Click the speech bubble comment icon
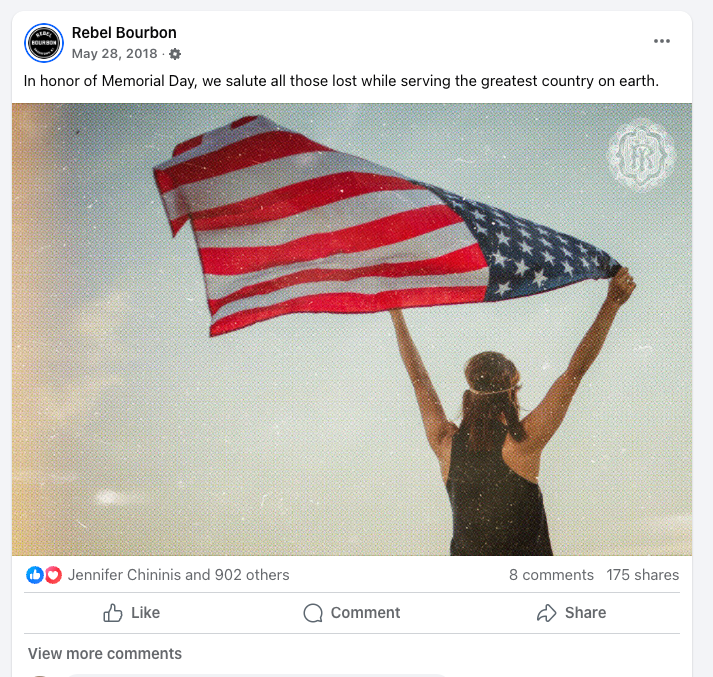This screenshot has height=677, width=713. 313,612
